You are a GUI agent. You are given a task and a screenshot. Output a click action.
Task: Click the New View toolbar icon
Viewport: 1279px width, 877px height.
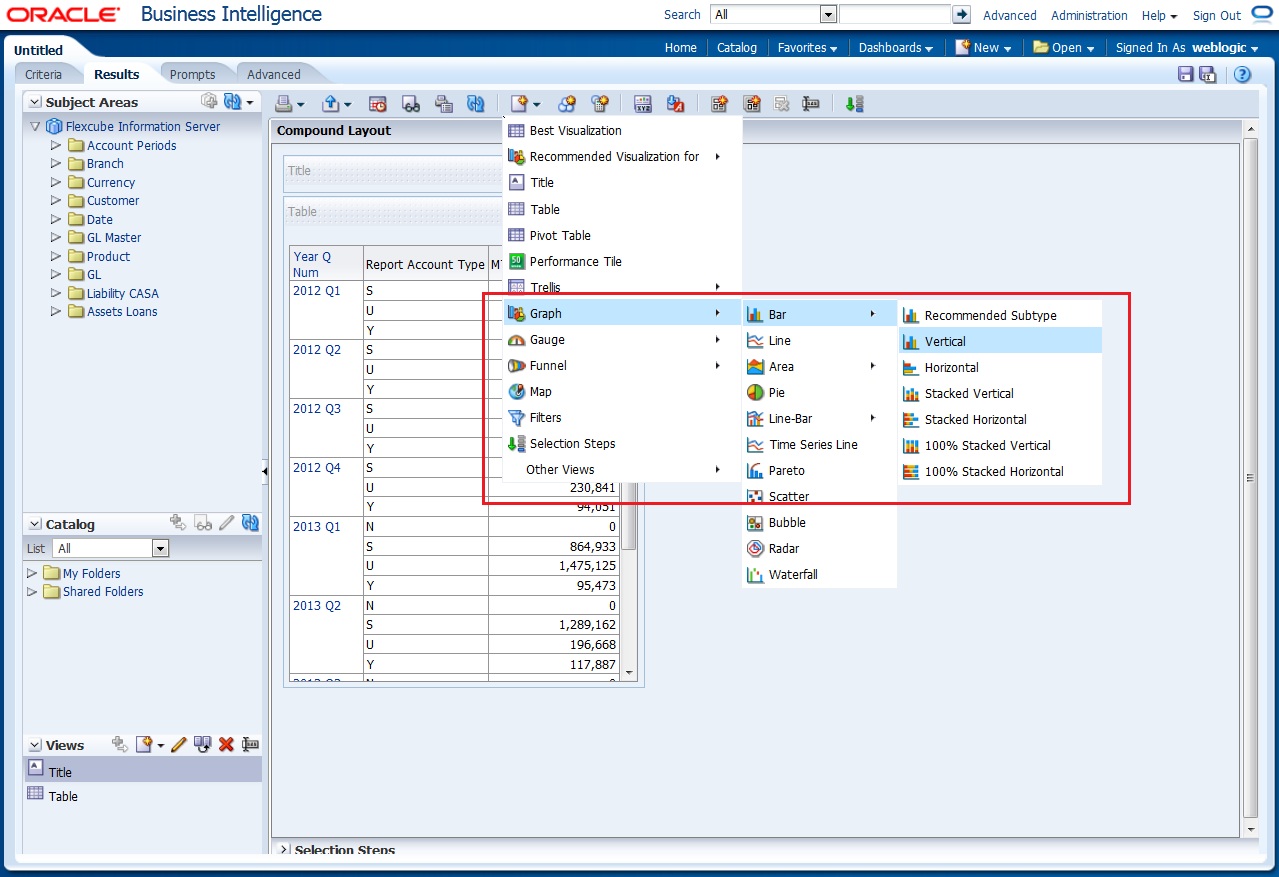click(519, 103)
